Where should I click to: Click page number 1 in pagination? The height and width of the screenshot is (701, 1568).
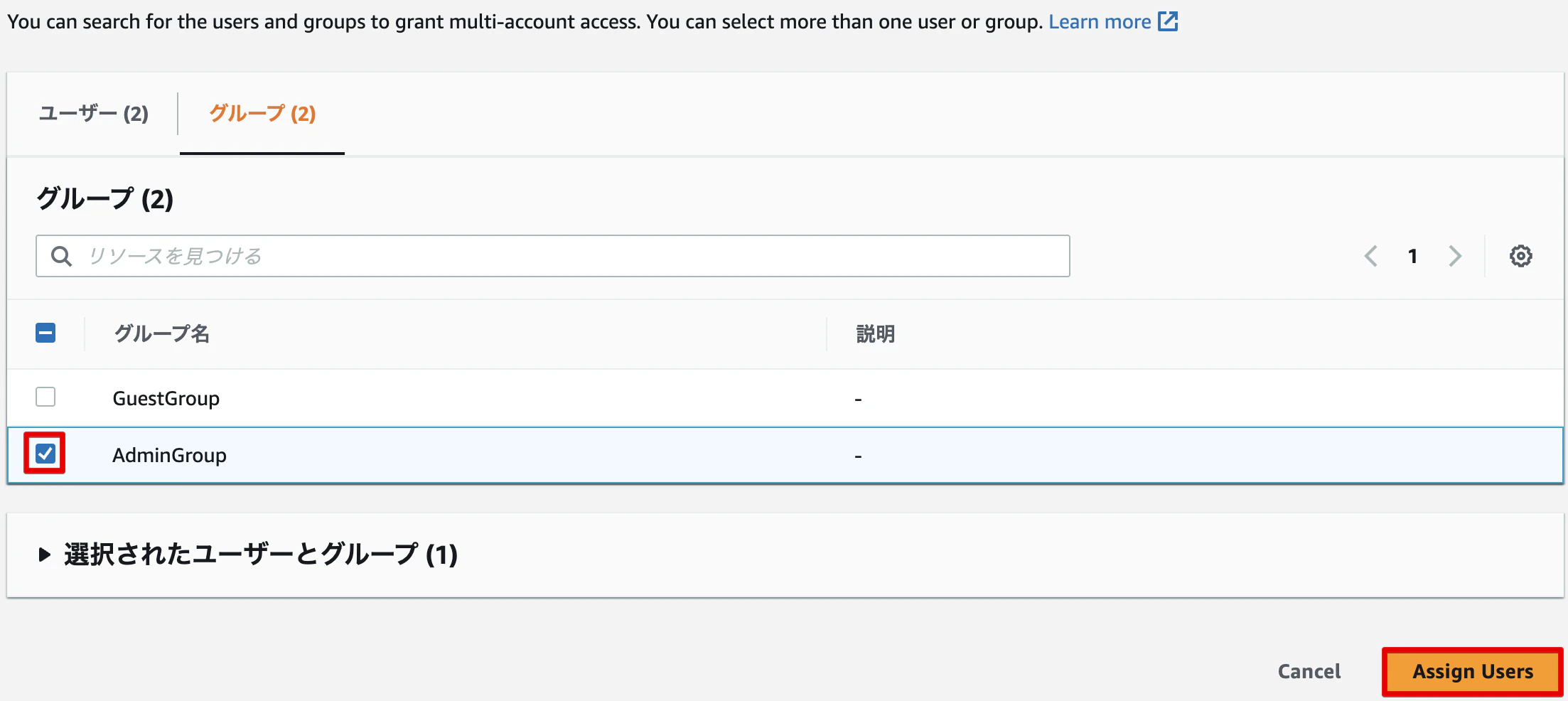(1413, 256)
